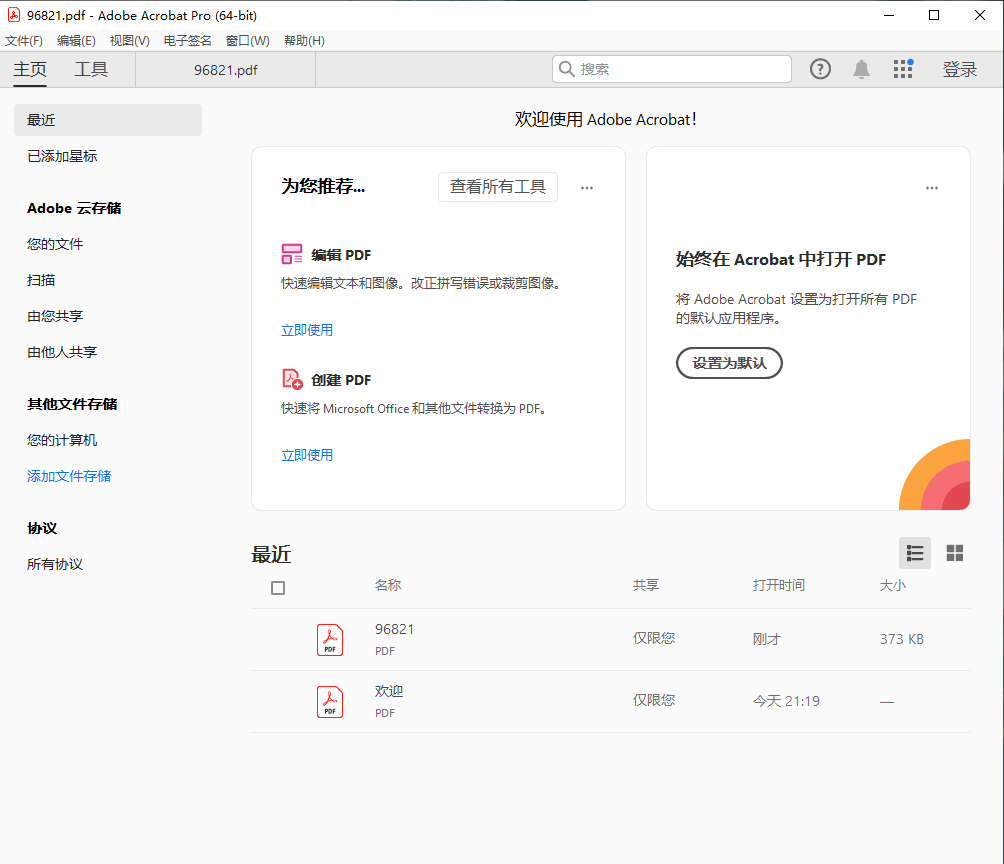
Task: Open 您的计算机 in the sidebar
Action: [62, 440]
